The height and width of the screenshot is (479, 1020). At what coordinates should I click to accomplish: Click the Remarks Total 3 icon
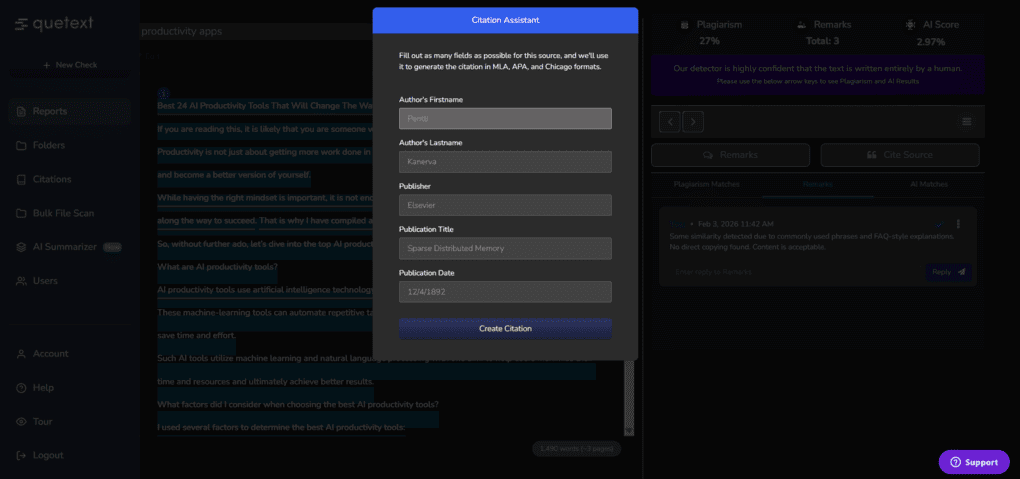[x=801, y=25]
